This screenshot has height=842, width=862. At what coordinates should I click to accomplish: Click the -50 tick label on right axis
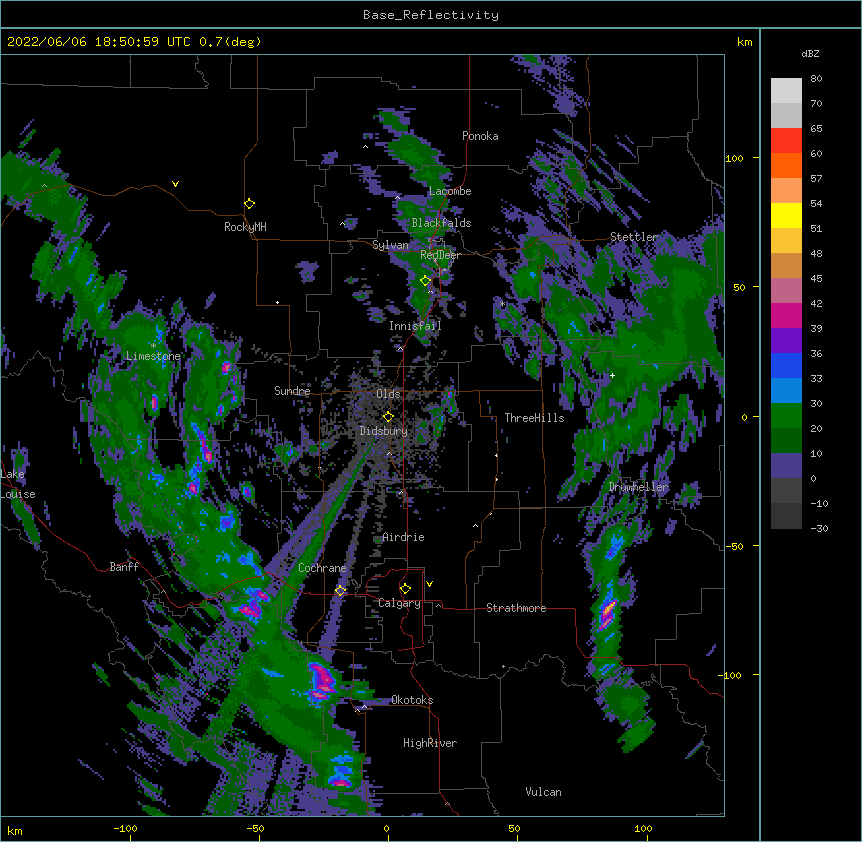pos(733,546)
